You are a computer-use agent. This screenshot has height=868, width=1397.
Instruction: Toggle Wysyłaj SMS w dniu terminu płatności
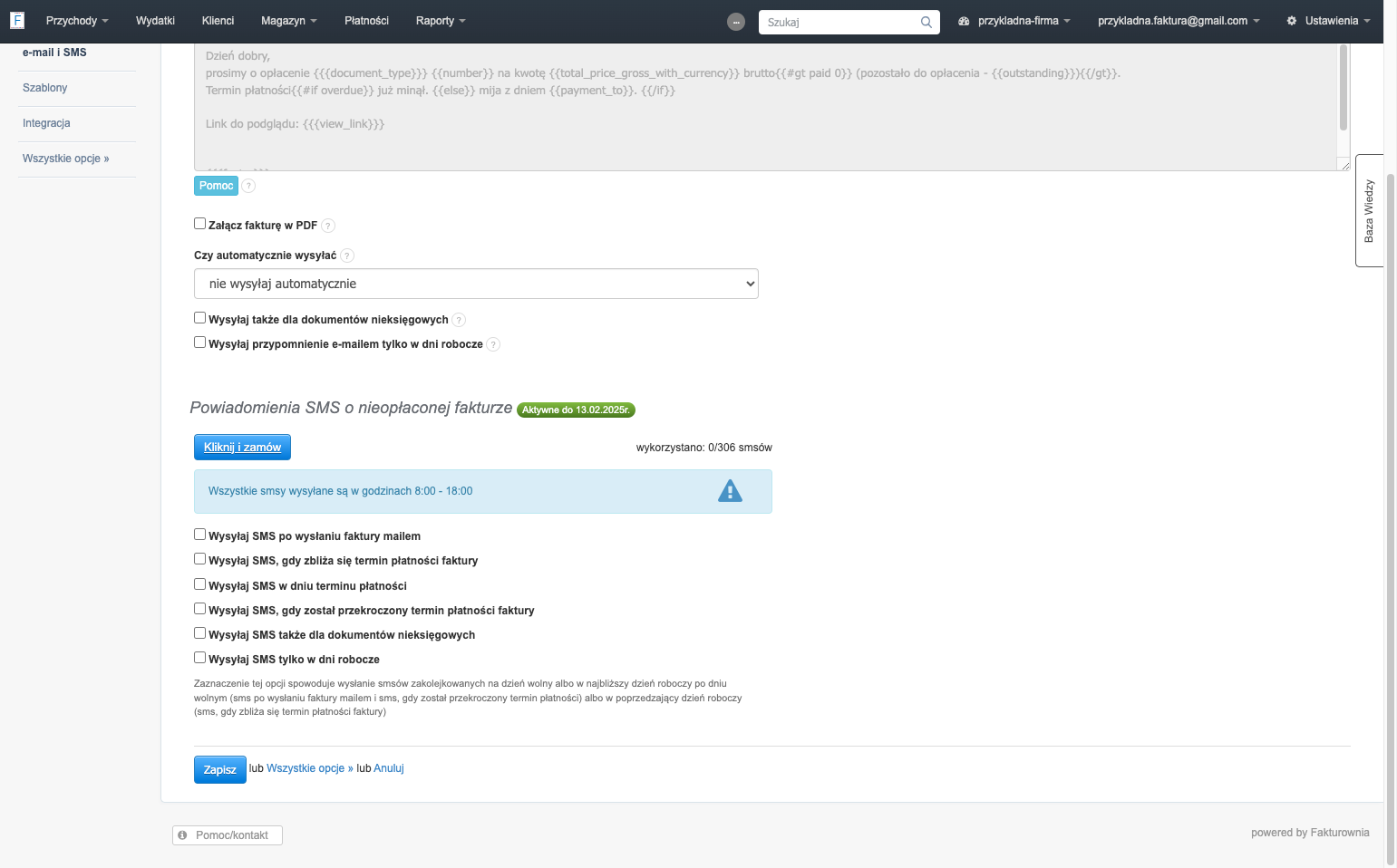[199, 584]
